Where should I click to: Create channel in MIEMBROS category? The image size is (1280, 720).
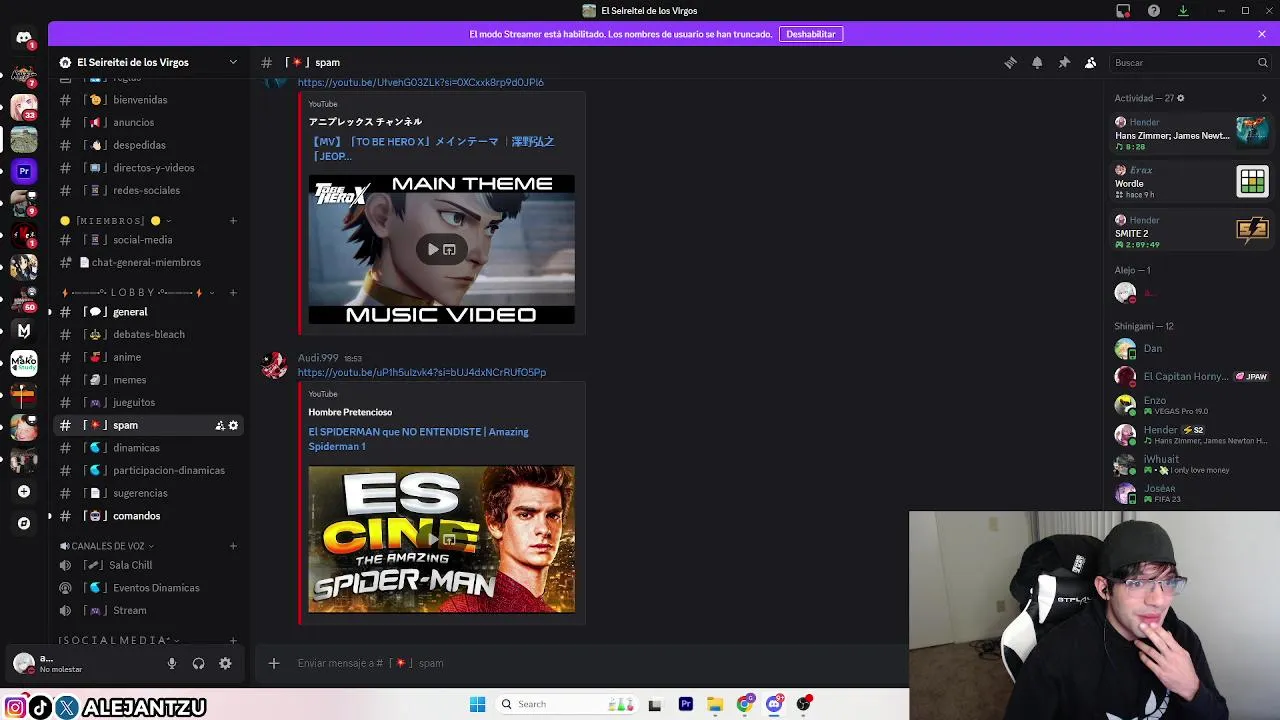click(x=233, y=220)
